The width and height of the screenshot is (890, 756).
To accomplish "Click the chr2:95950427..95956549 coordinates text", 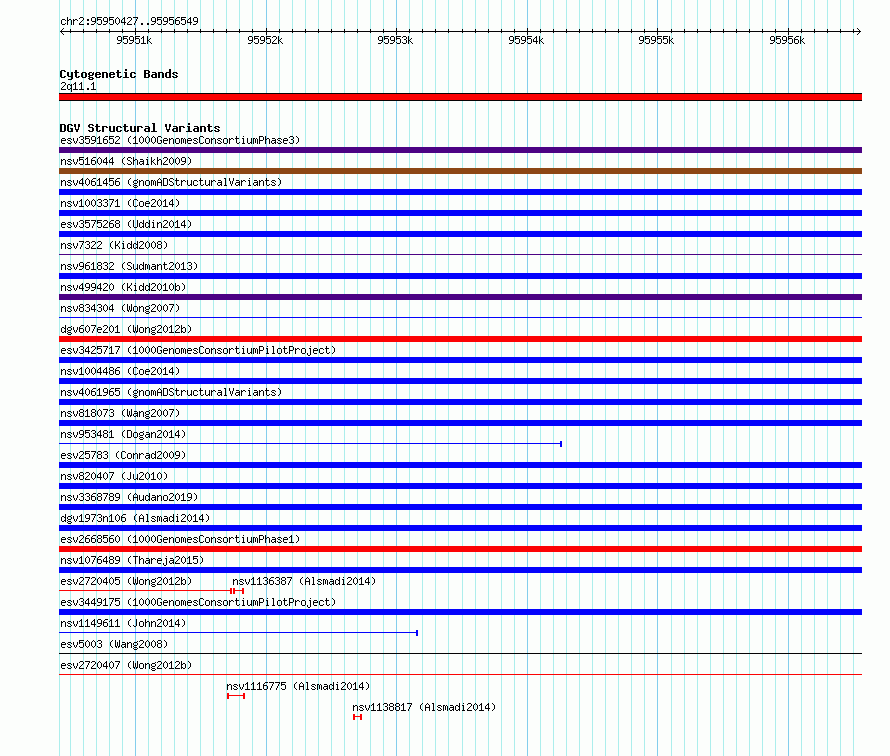I will [x=129, y=22].
